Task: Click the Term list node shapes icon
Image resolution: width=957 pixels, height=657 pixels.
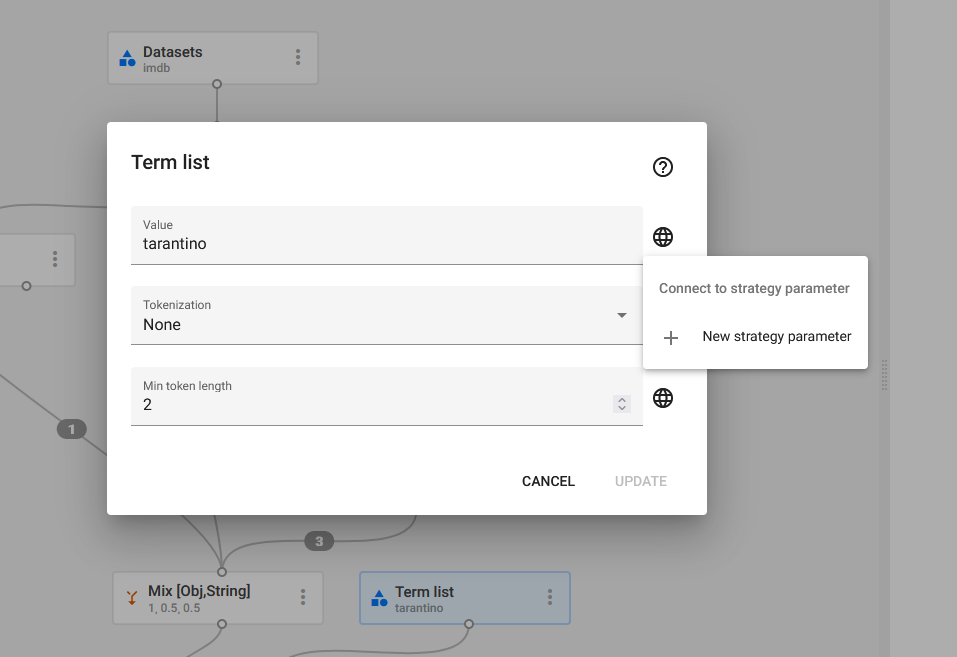Action: coord(379,598)
